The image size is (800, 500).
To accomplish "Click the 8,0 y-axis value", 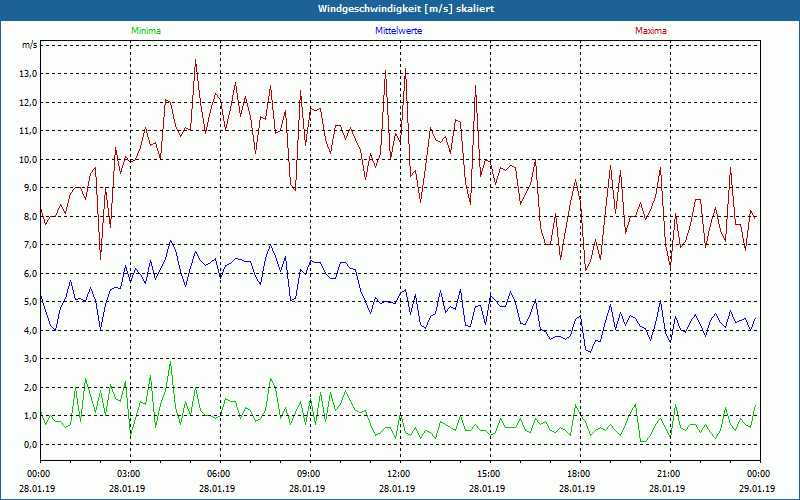I will (31, 216).
